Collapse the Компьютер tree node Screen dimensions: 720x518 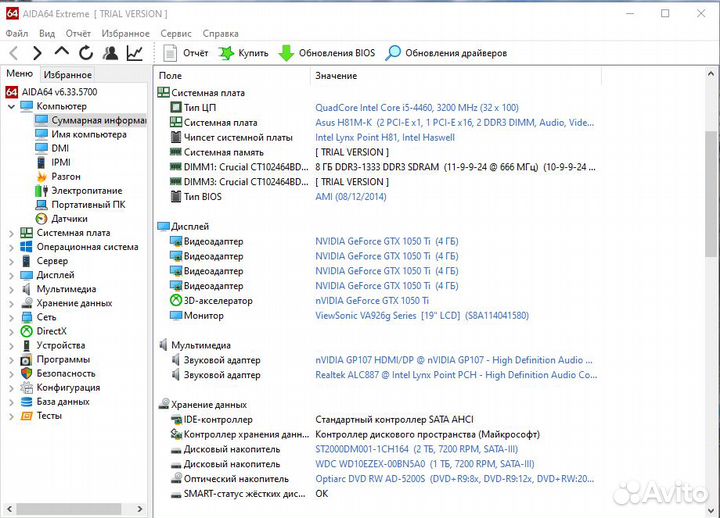click(12, 106)
